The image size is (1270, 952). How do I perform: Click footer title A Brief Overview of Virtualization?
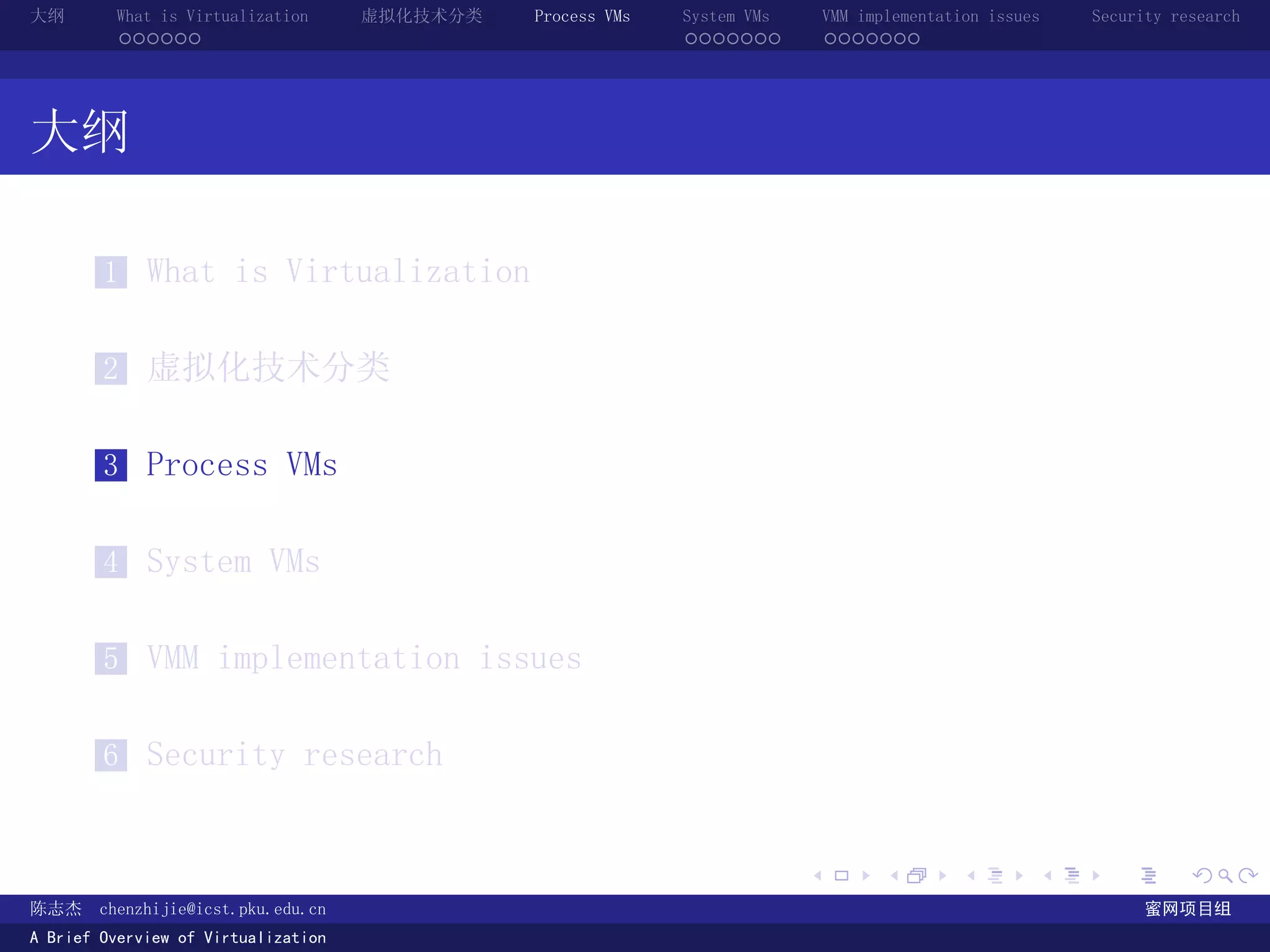point(178,938)
